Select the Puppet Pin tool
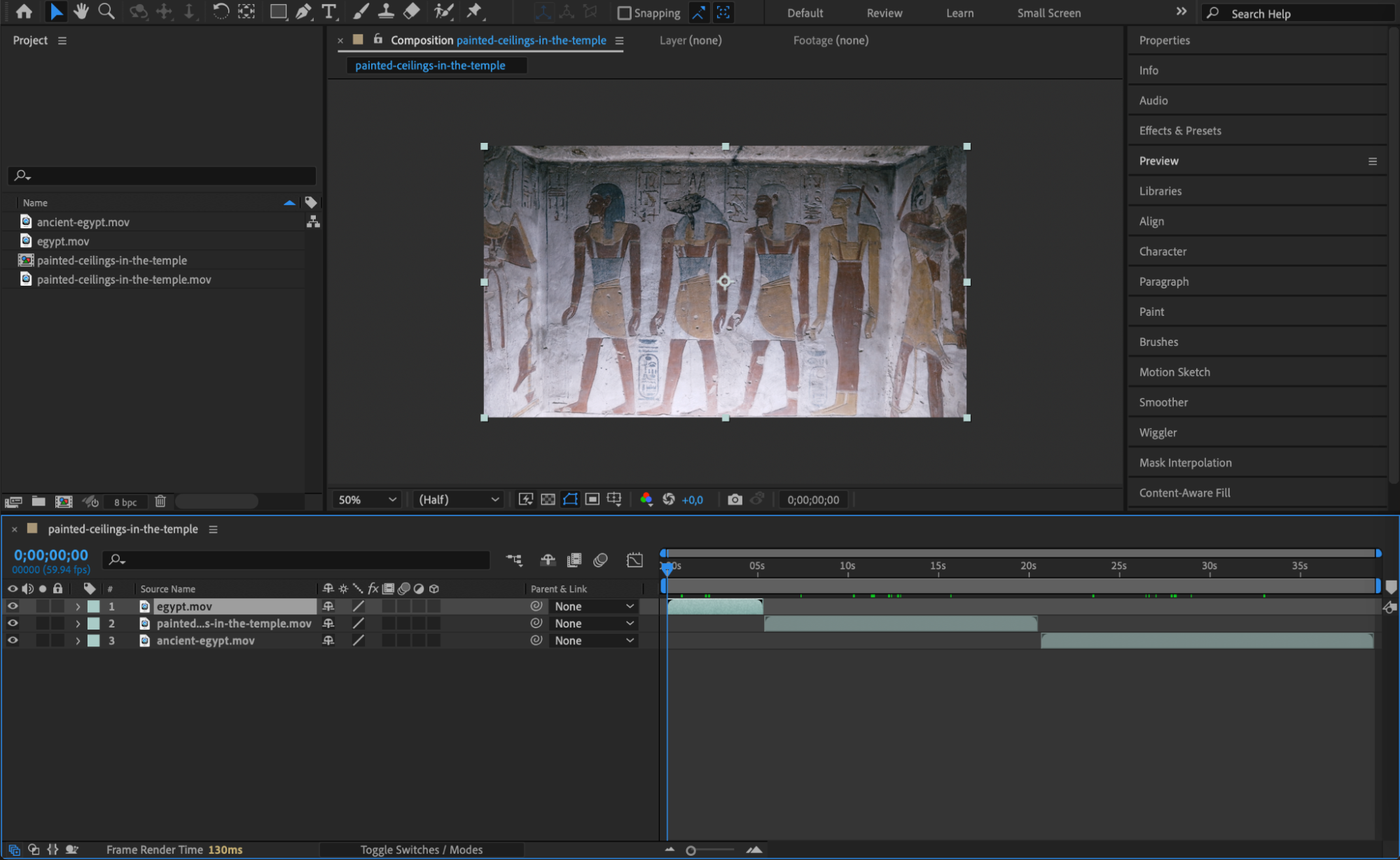This screenshot has height=860, width=1400. [475, 11]
